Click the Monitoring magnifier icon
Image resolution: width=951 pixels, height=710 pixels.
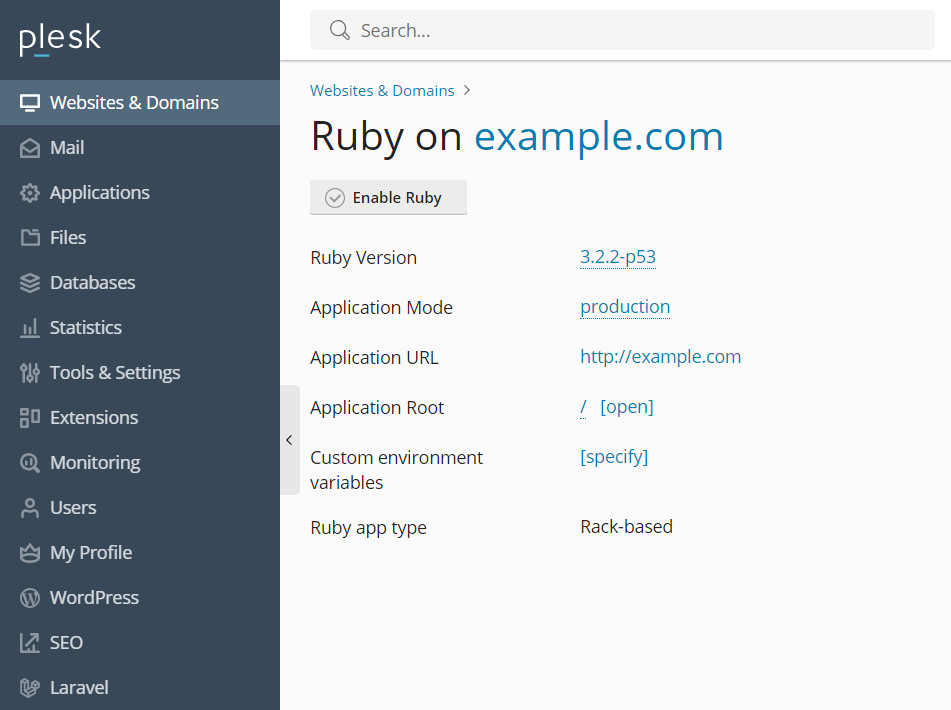pos(30,463)
